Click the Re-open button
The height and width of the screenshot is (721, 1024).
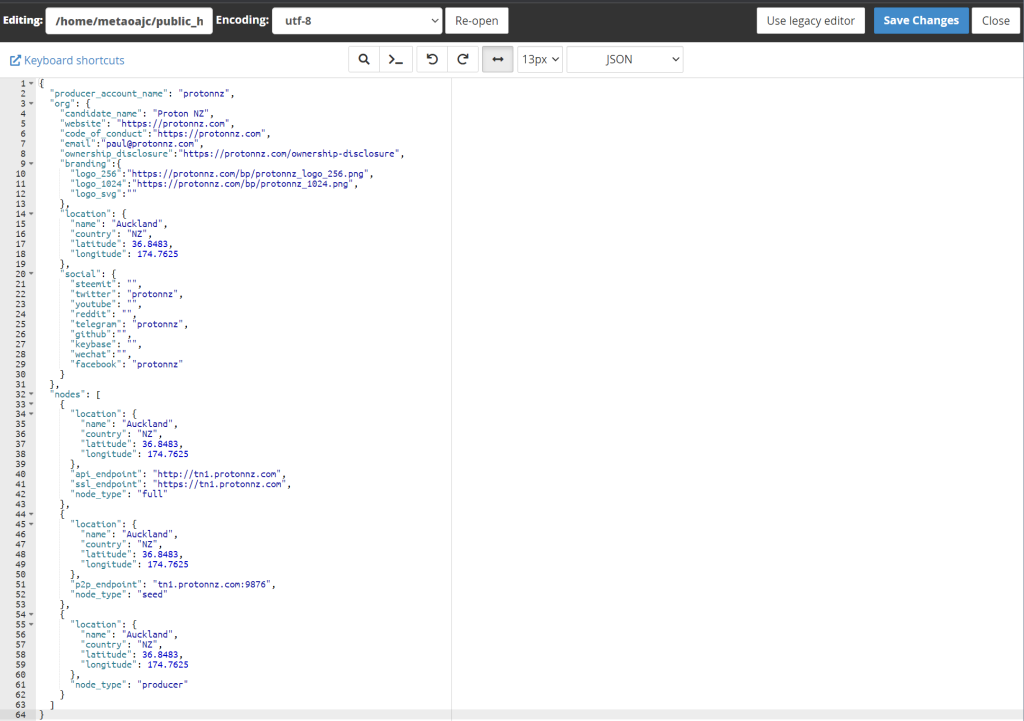coord(477,21)
